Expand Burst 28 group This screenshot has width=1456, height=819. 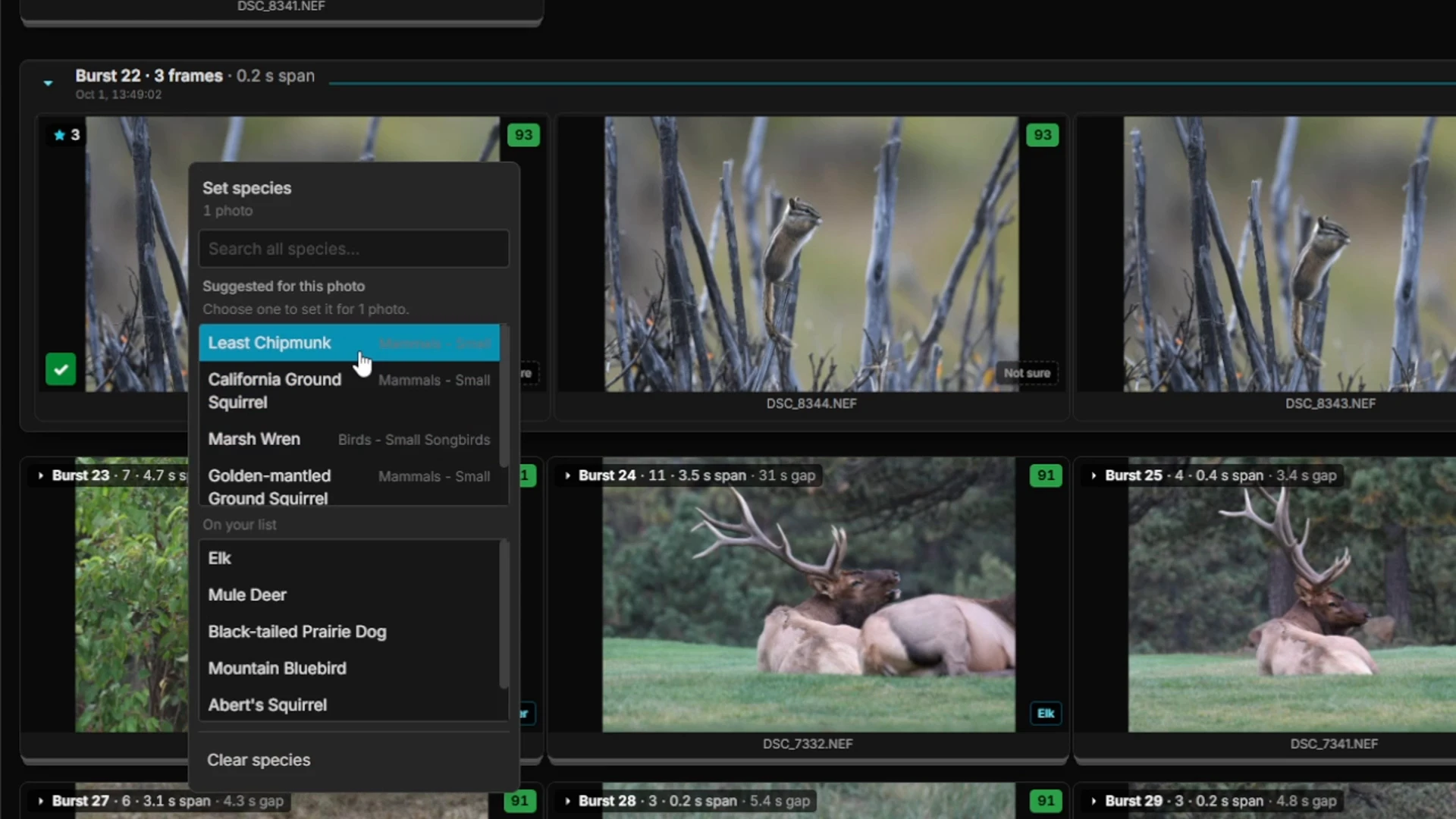click(567, 801)
